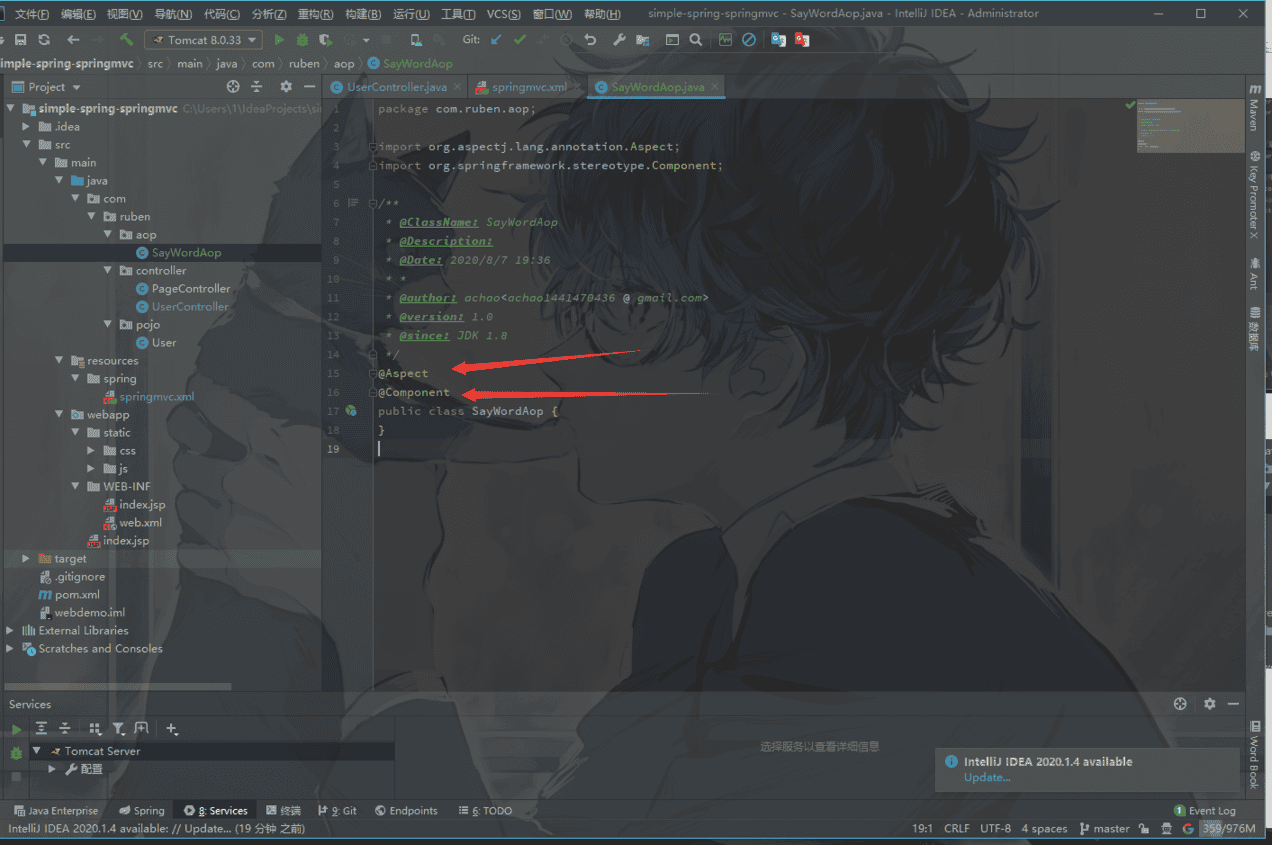Click the master git branch in status bar

tap(1110, 829)
